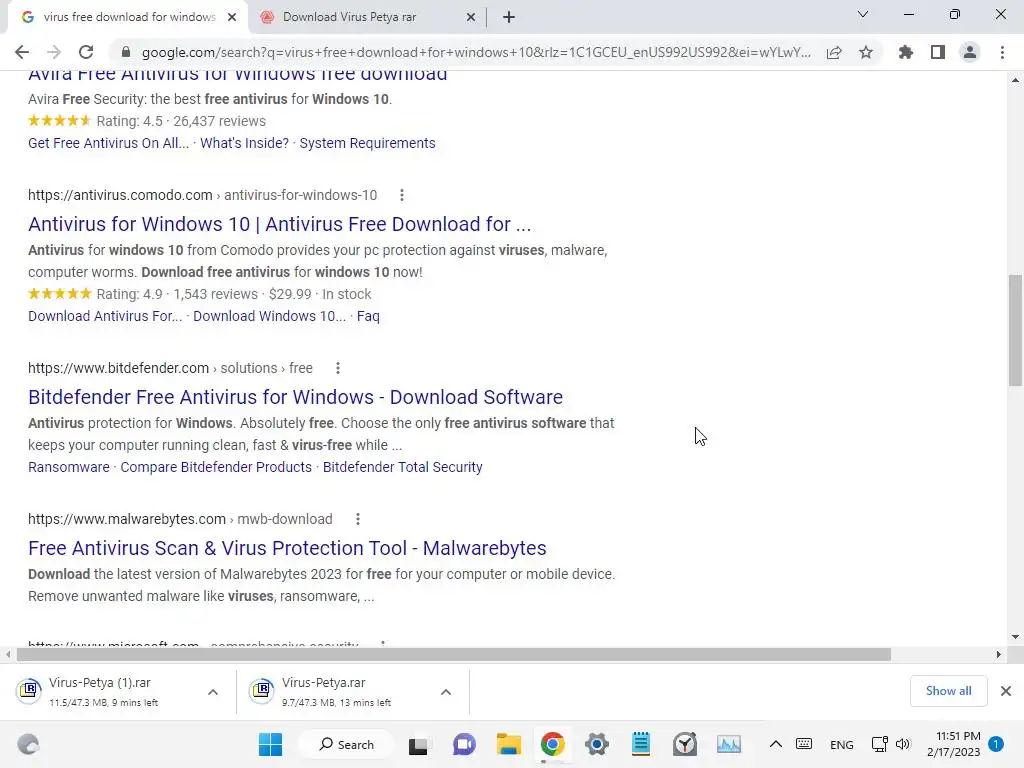Click the antivirus.comodo.com URL text

click(x=120, y=195)
